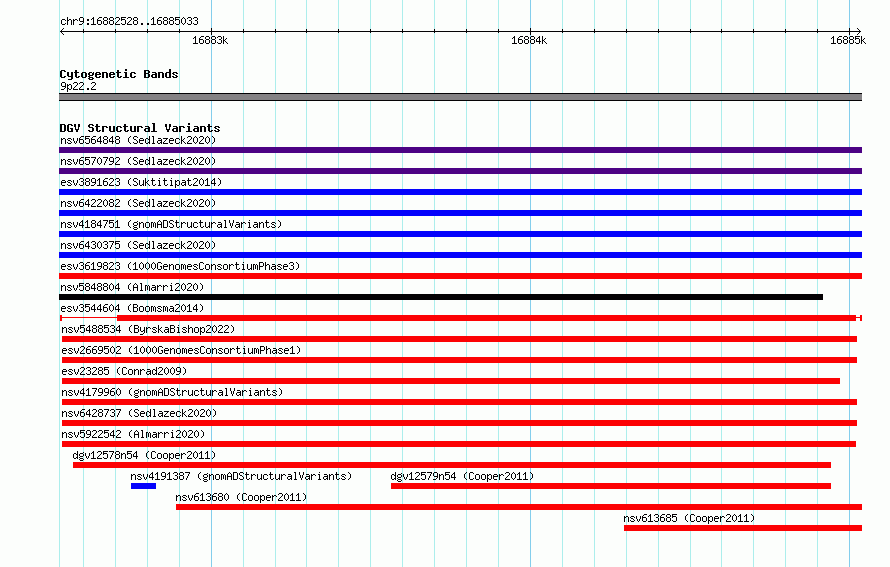Open the nsv6428737 (Sedlazeck2020) label
The width and height of the screenshot is (890, 567).
tap(139, 413)
